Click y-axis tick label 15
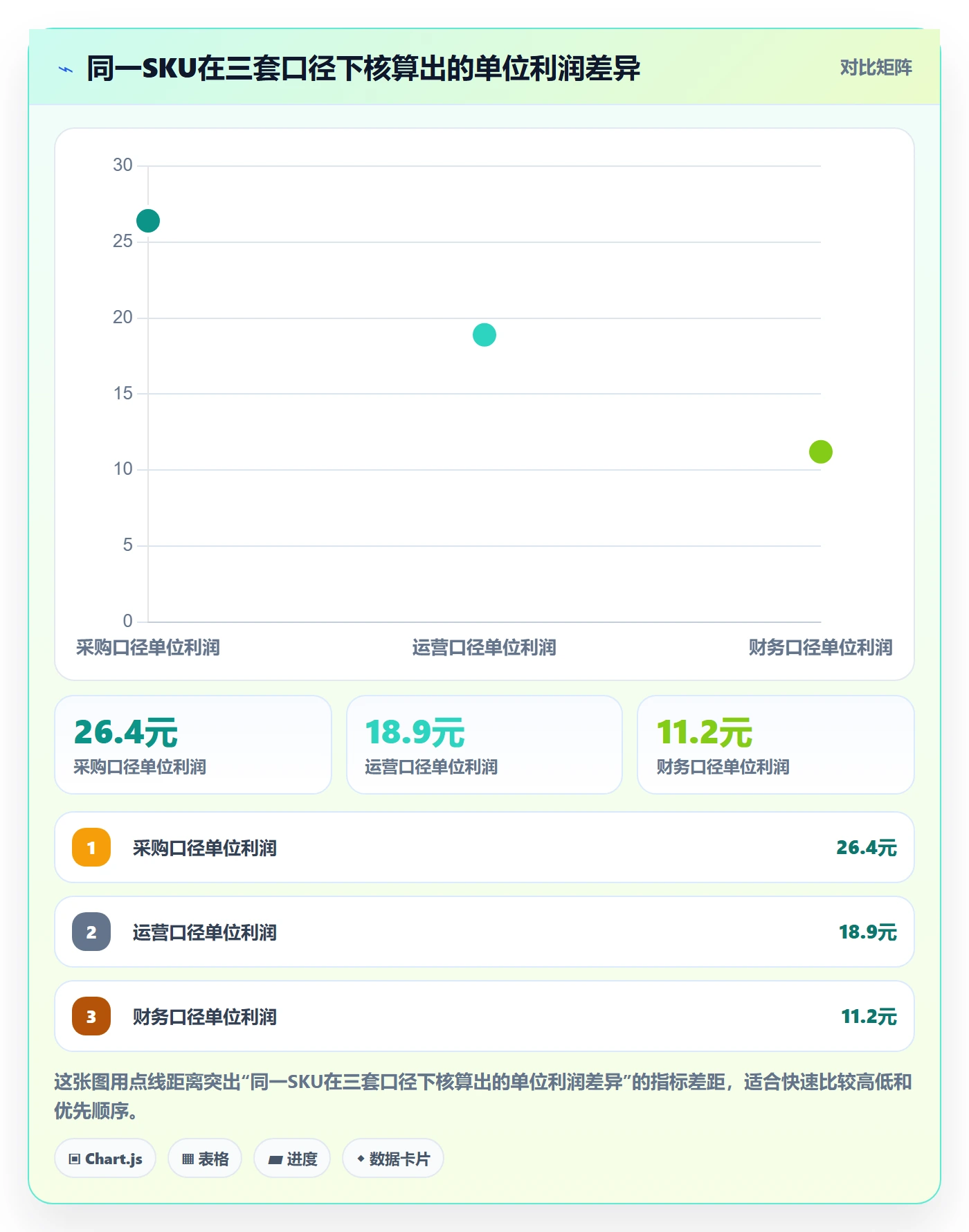The height and width of the screenshot is (1232, 969). [123, 394]
